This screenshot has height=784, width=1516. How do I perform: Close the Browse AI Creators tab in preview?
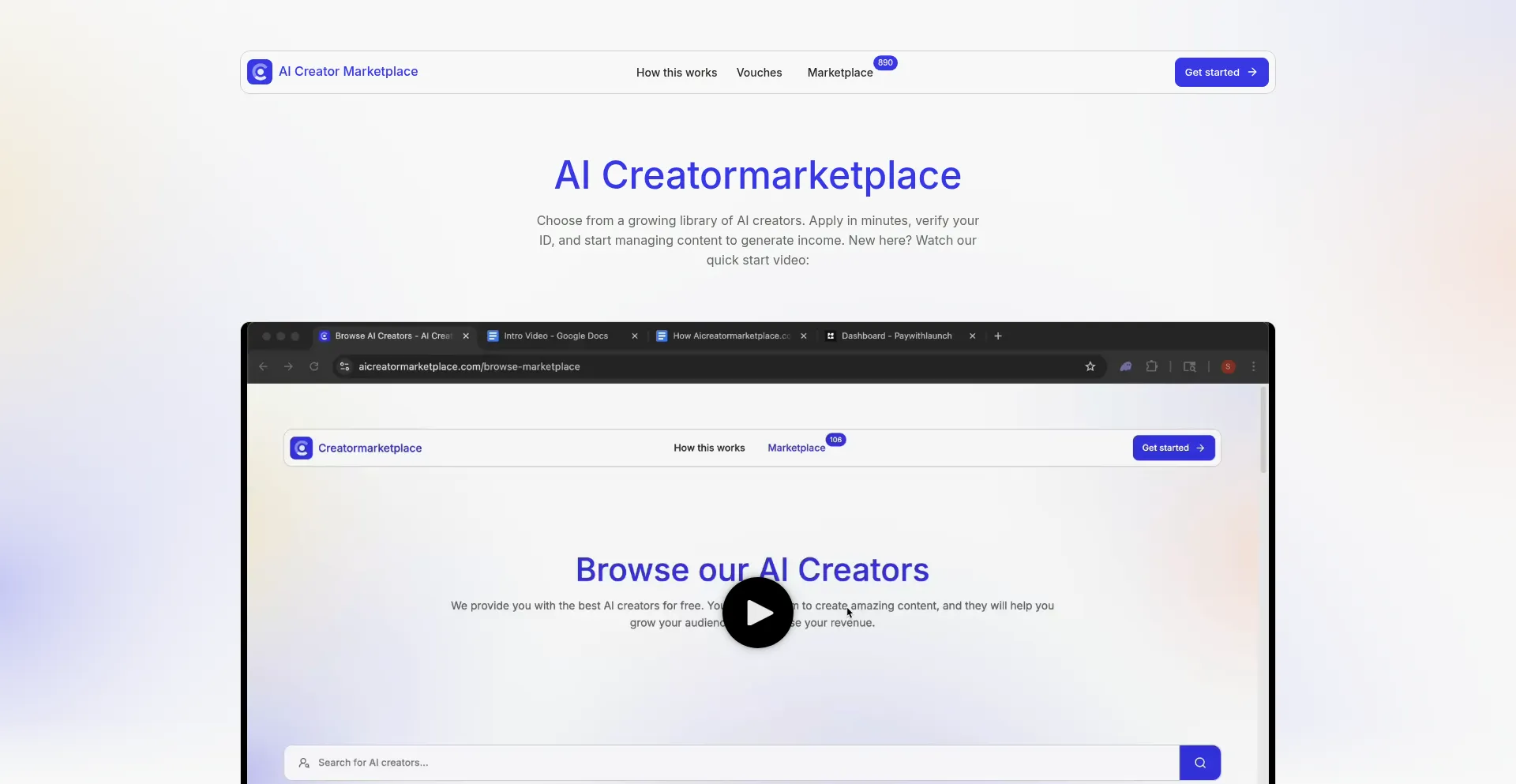(x=466, y=336)
